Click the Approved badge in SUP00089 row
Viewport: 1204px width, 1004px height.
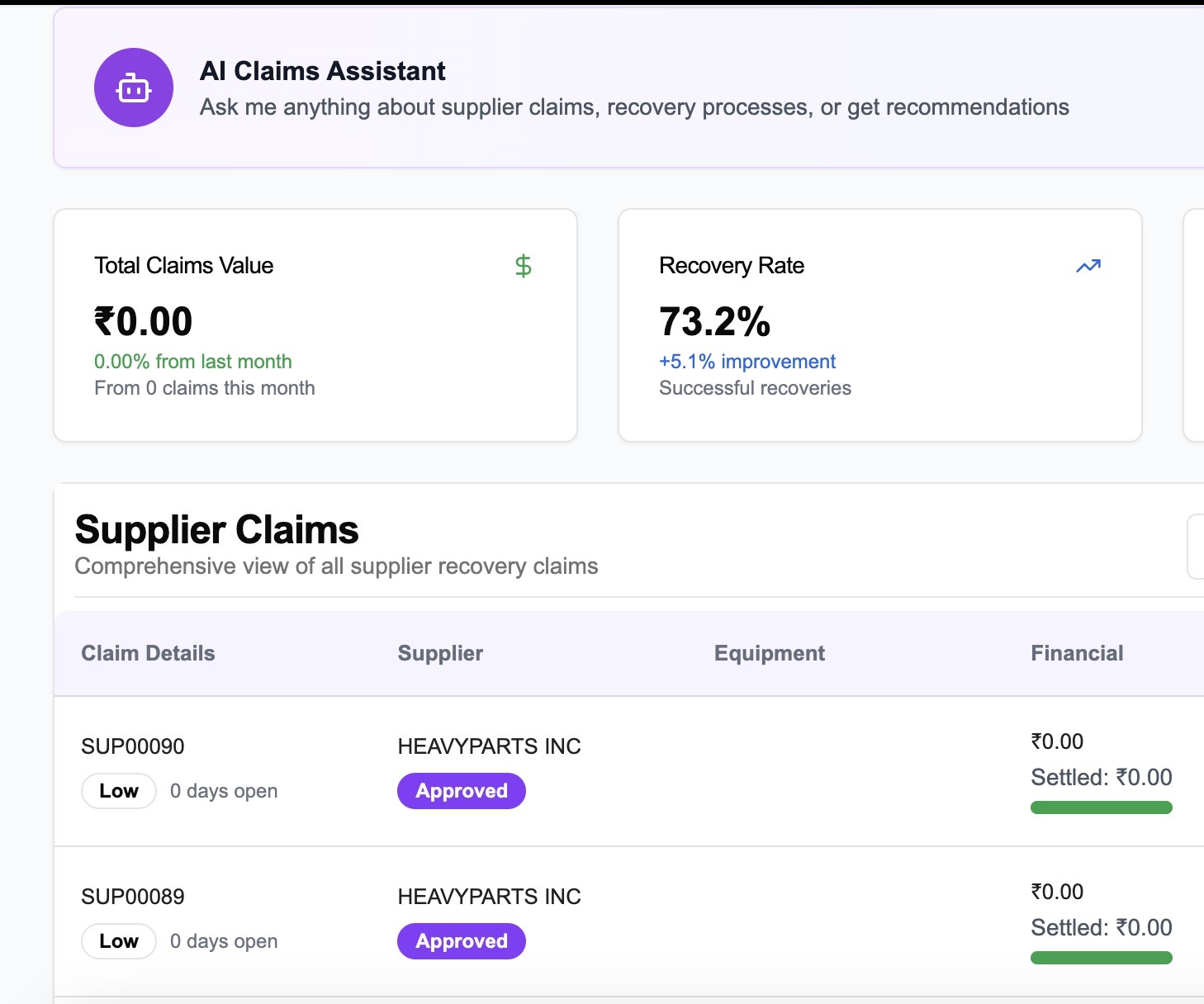(x=462, y=941)
